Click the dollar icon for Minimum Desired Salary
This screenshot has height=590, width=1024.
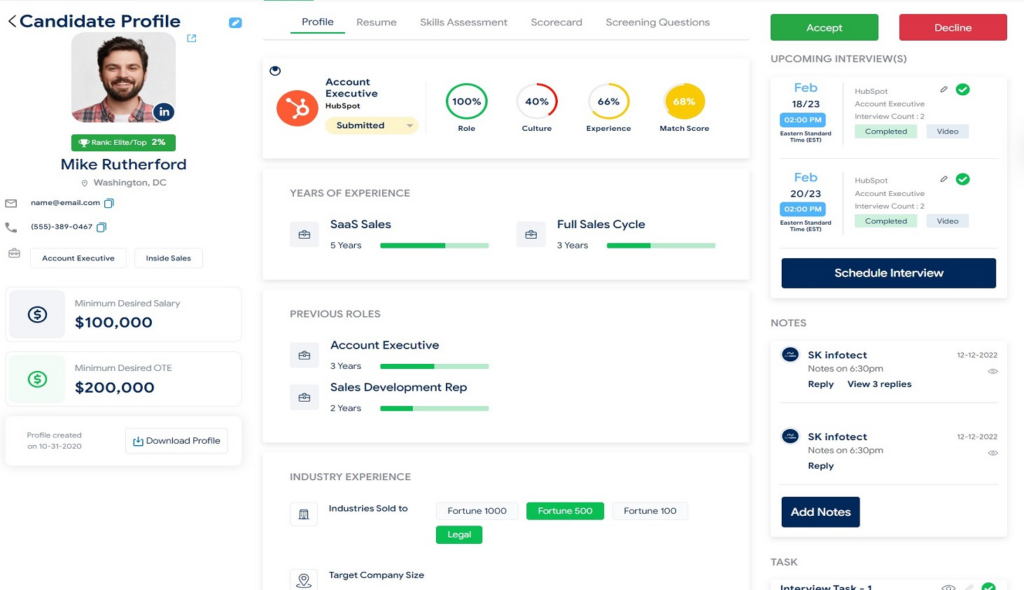(37, 314)
